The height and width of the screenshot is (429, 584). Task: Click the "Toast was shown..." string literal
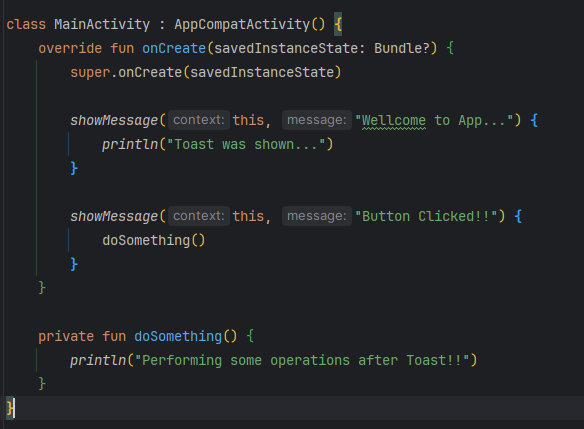pos(246,144)
